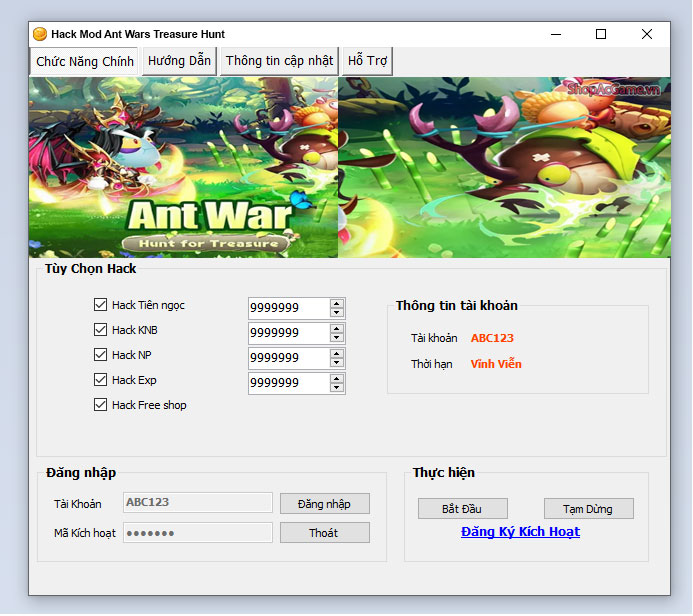Increase the Hack Tiên ngọc value with up arrow

337,303
